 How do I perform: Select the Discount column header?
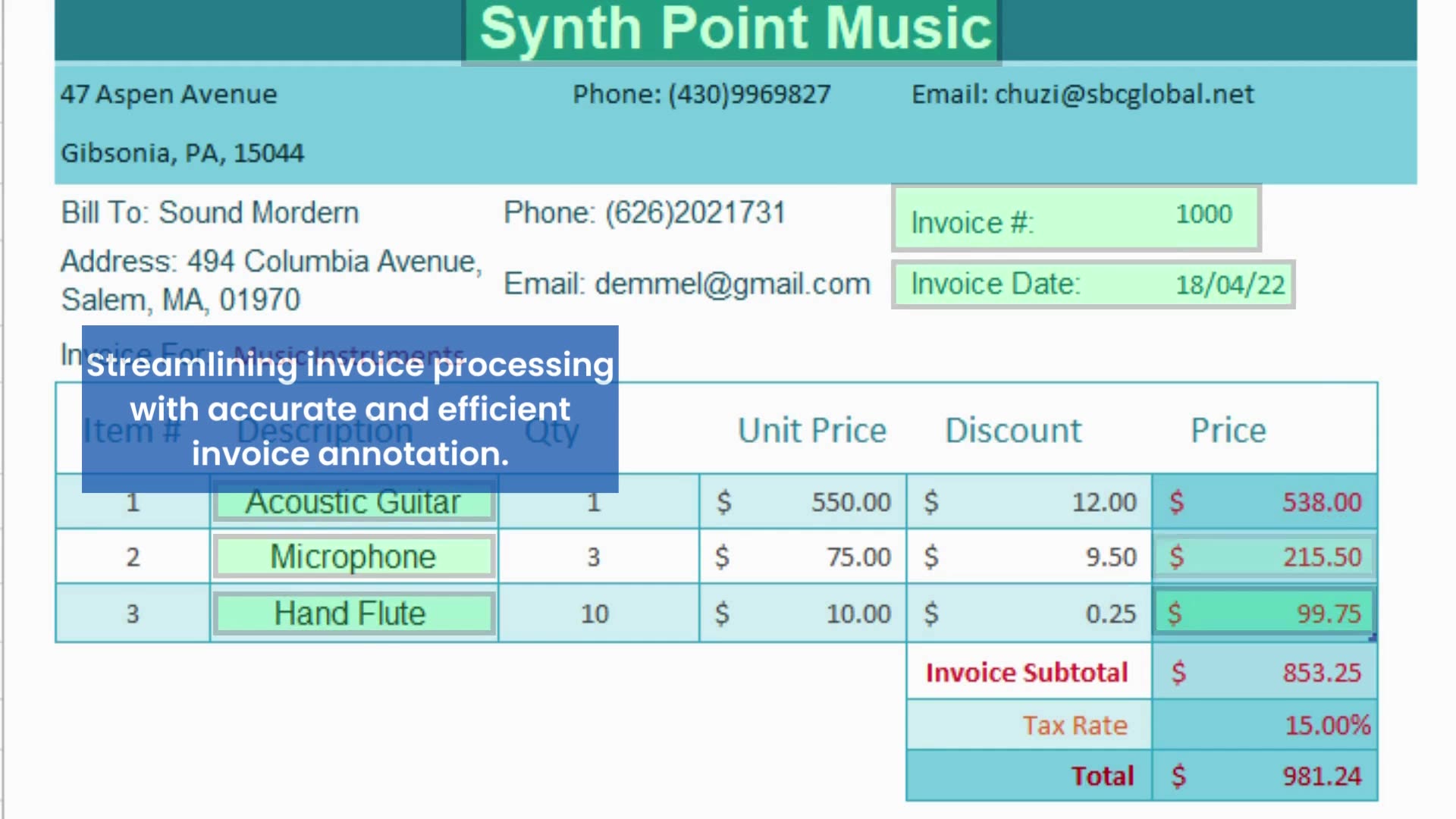[x=1013, y=431]
